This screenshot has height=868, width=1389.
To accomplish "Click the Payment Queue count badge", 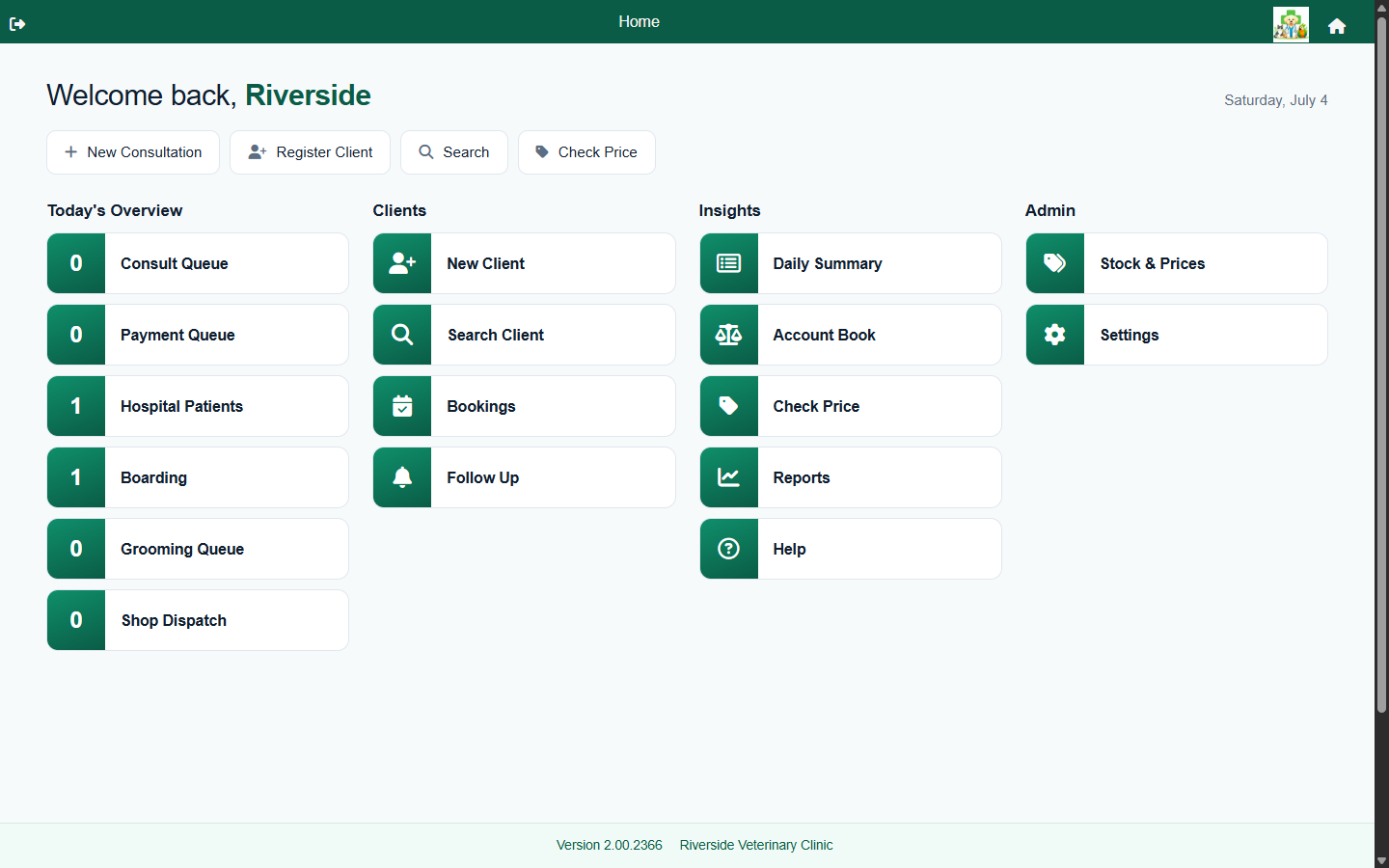I will click(x=76, y=335).
